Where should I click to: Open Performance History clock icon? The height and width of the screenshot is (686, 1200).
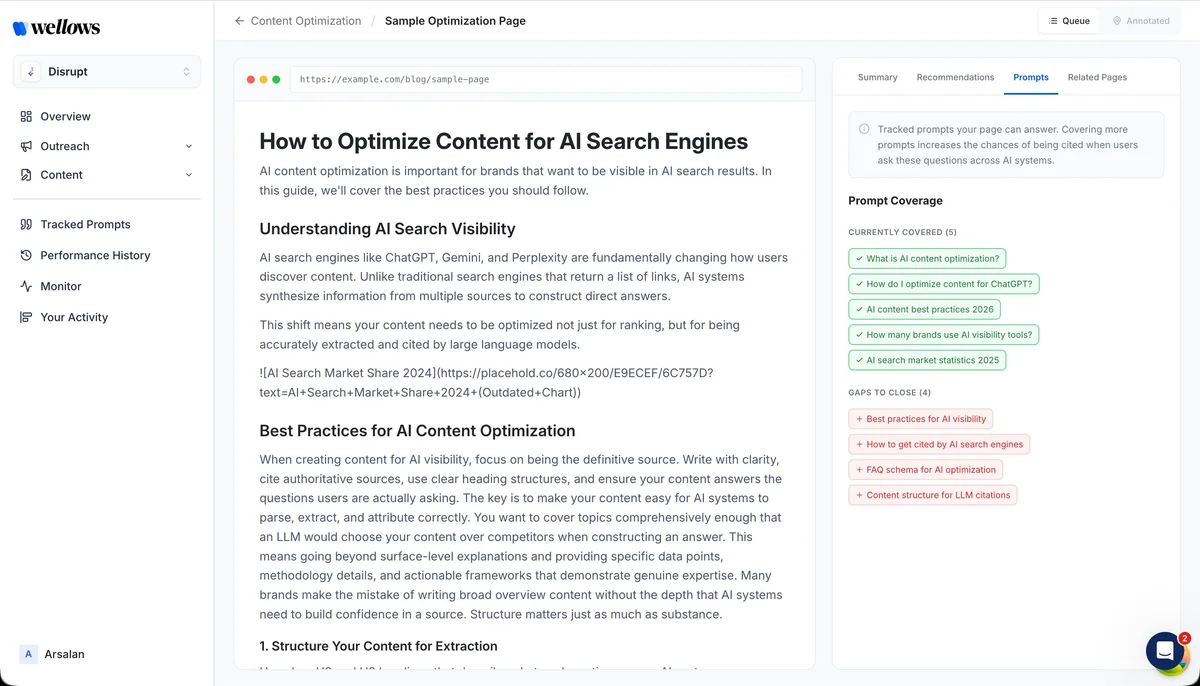click(x=27, y=256)
